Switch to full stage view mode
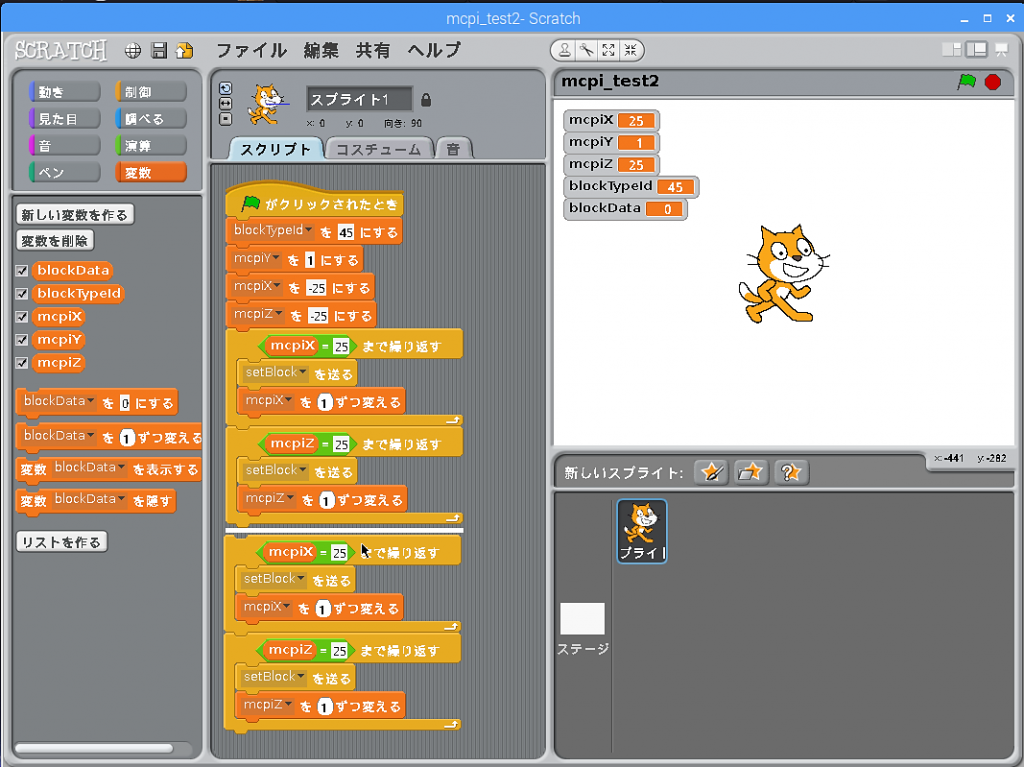The height and width of the screenshot is (767, 1024). (x=977, y=50)
